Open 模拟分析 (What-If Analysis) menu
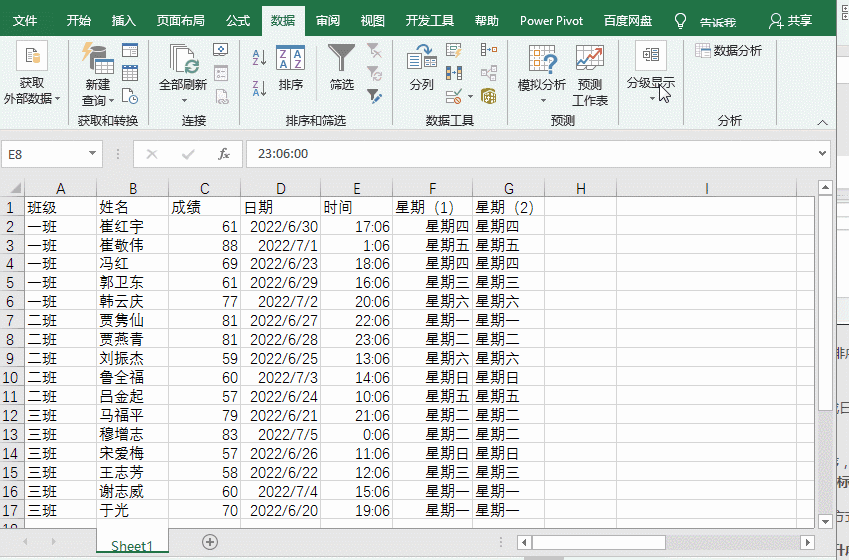This screenshot has height=560, width=849. click(541, 75)
